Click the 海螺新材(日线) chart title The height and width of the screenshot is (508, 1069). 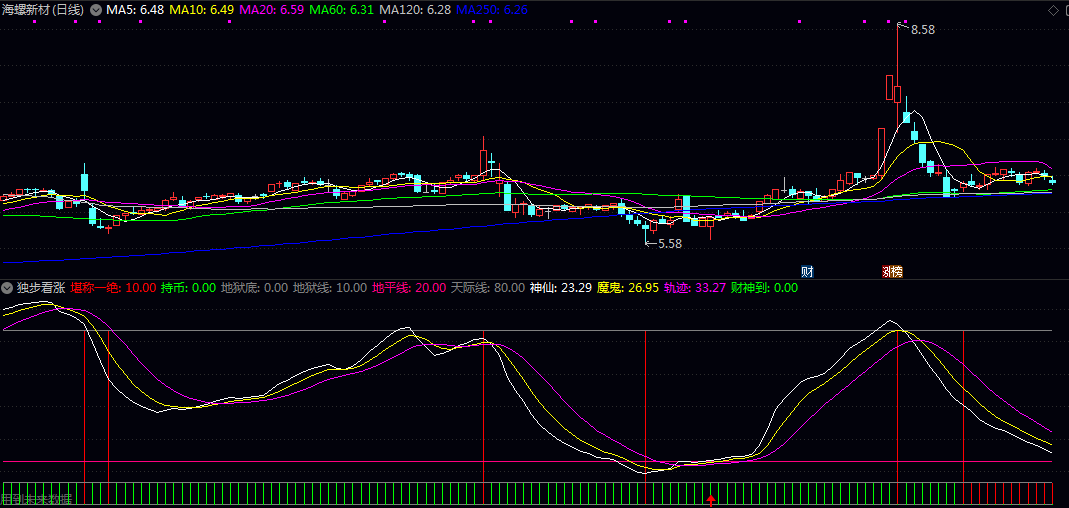(x=43, y=10)
